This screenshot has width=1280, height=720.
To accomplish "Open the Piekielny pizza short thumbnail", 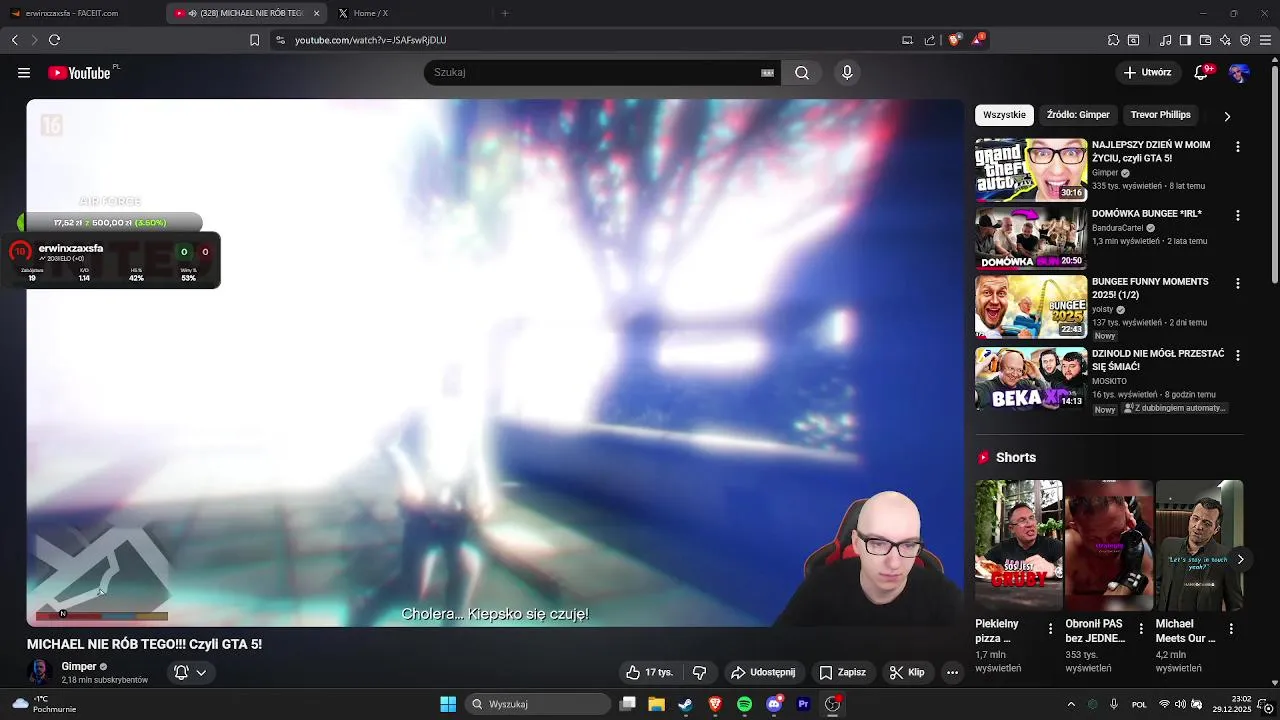I will (x=1019, y=545).
